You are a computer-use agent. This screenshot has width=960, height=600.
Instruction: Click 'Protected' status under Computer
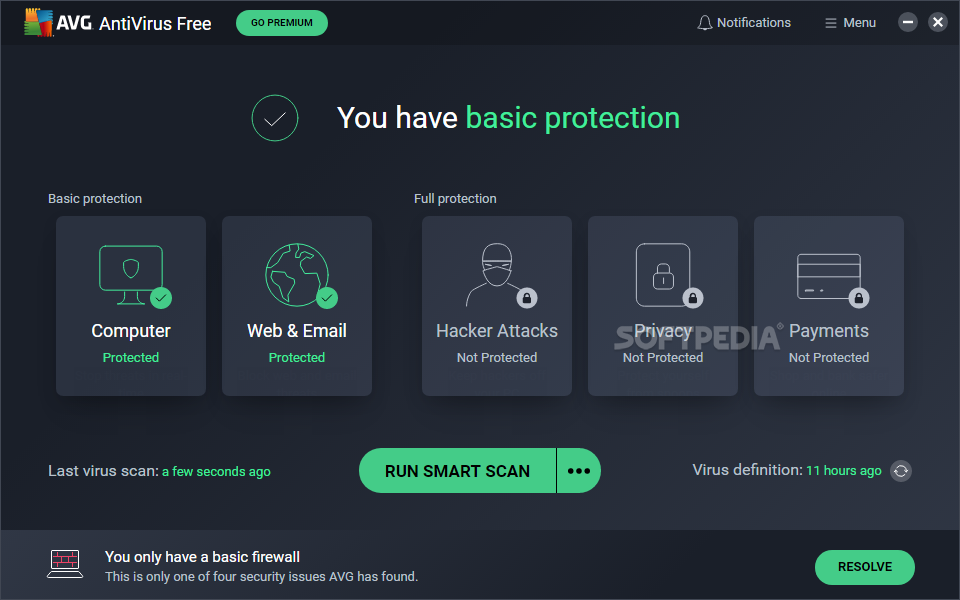tap(131, 358)
